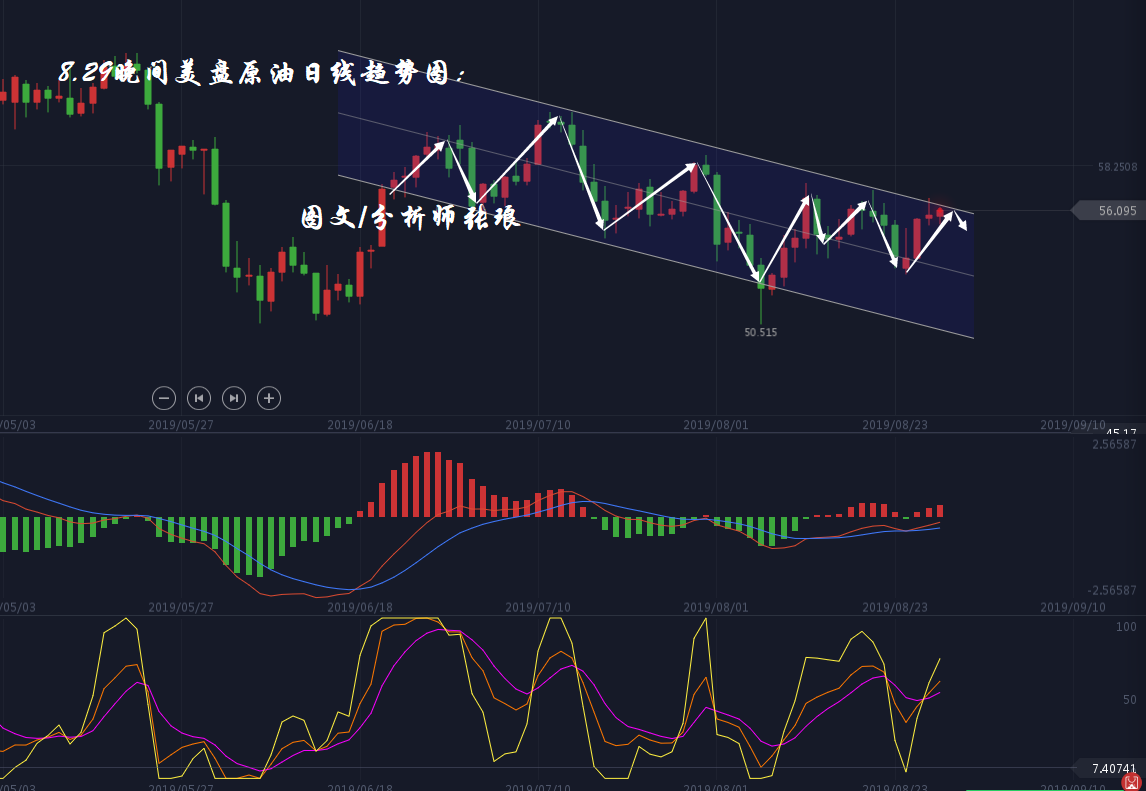Click the 2.56587 MACD upper scale label
This screenshot has height=791, width=1146.
[1114, 444]
